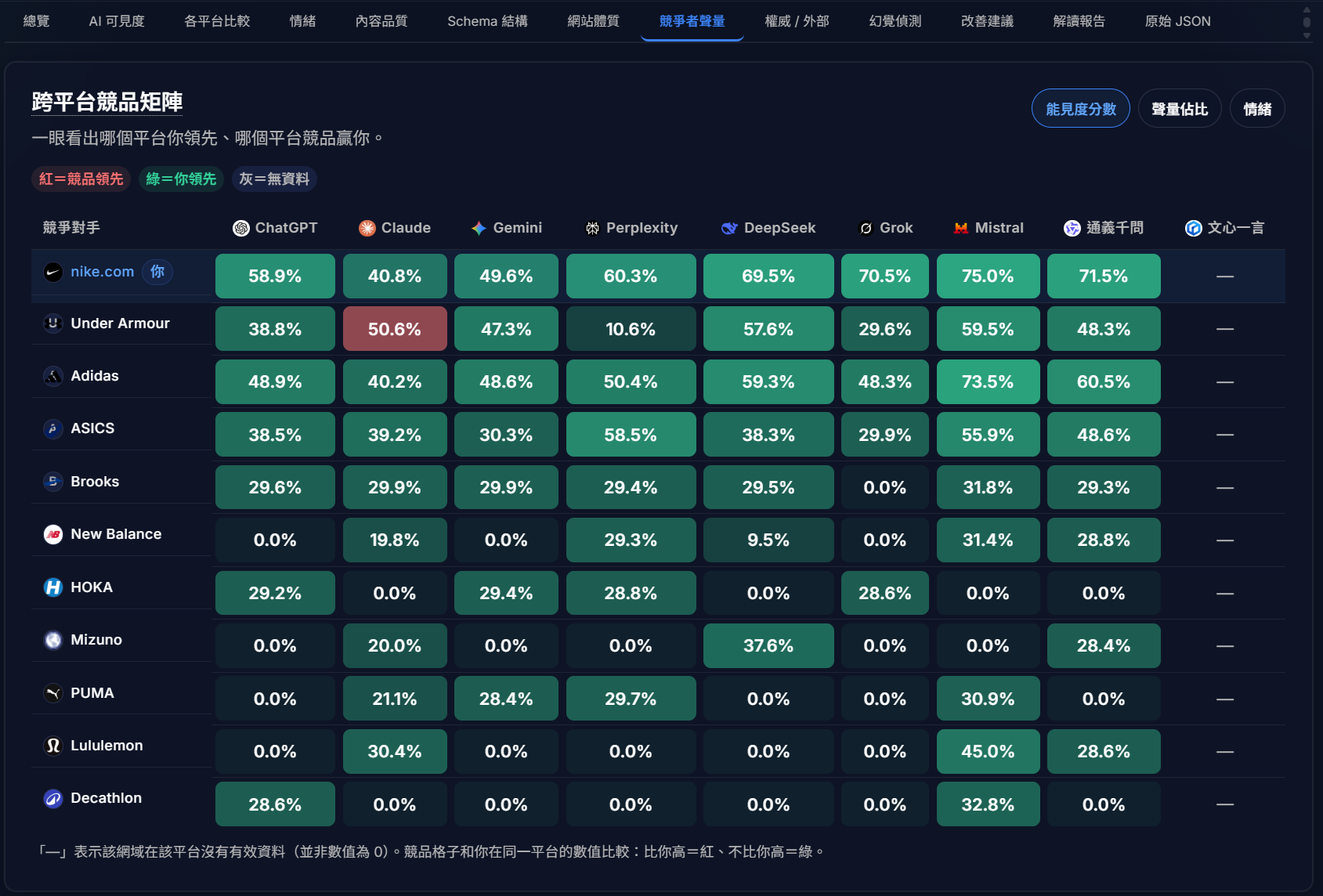1323x896 pixels.
Task: Click the Brooks brand logo
Action: click(53, 482)
